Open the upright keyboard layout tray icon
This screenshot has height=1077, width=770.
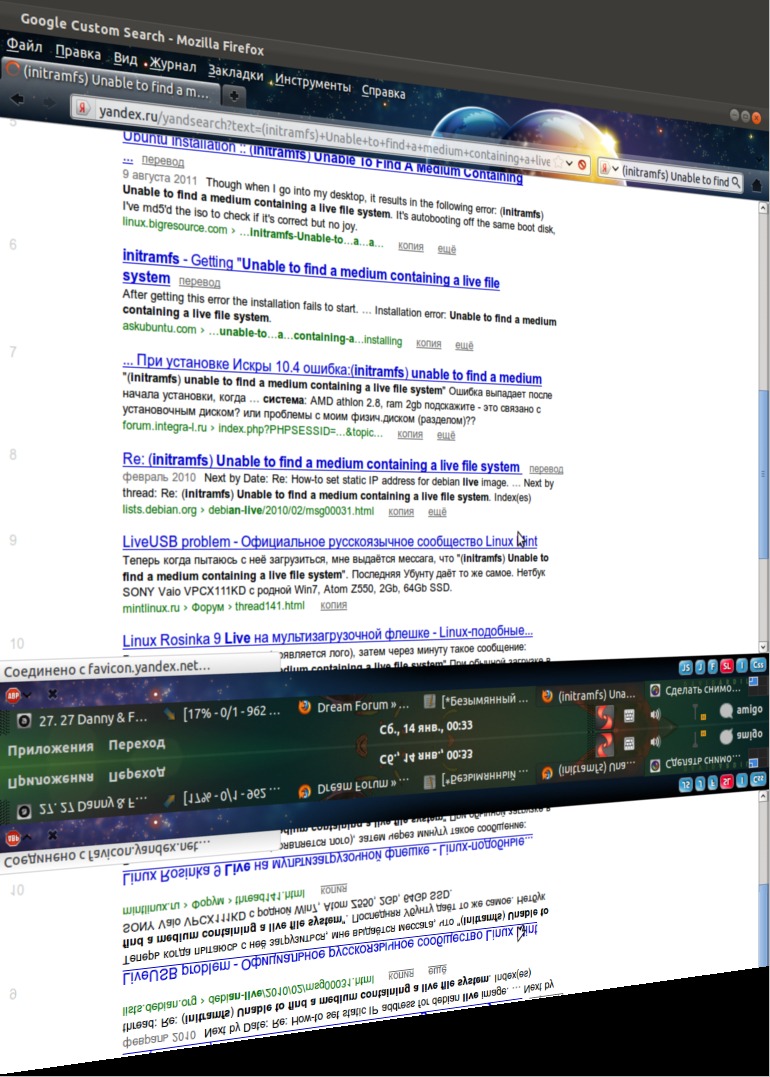click(x=629, y=715)
